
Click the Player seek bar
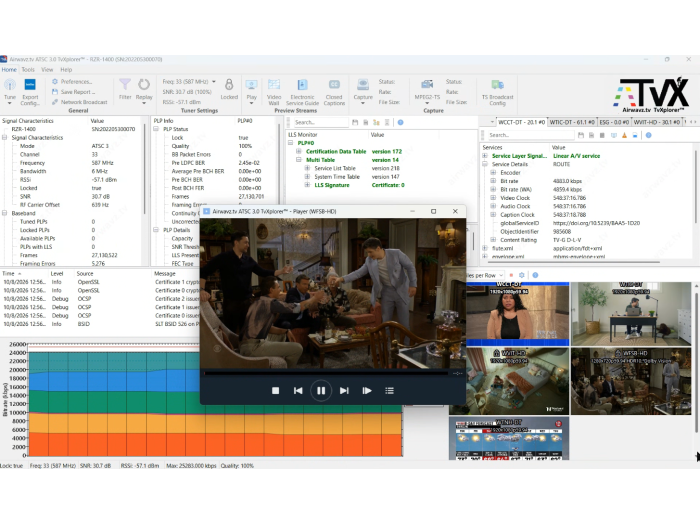326,373
